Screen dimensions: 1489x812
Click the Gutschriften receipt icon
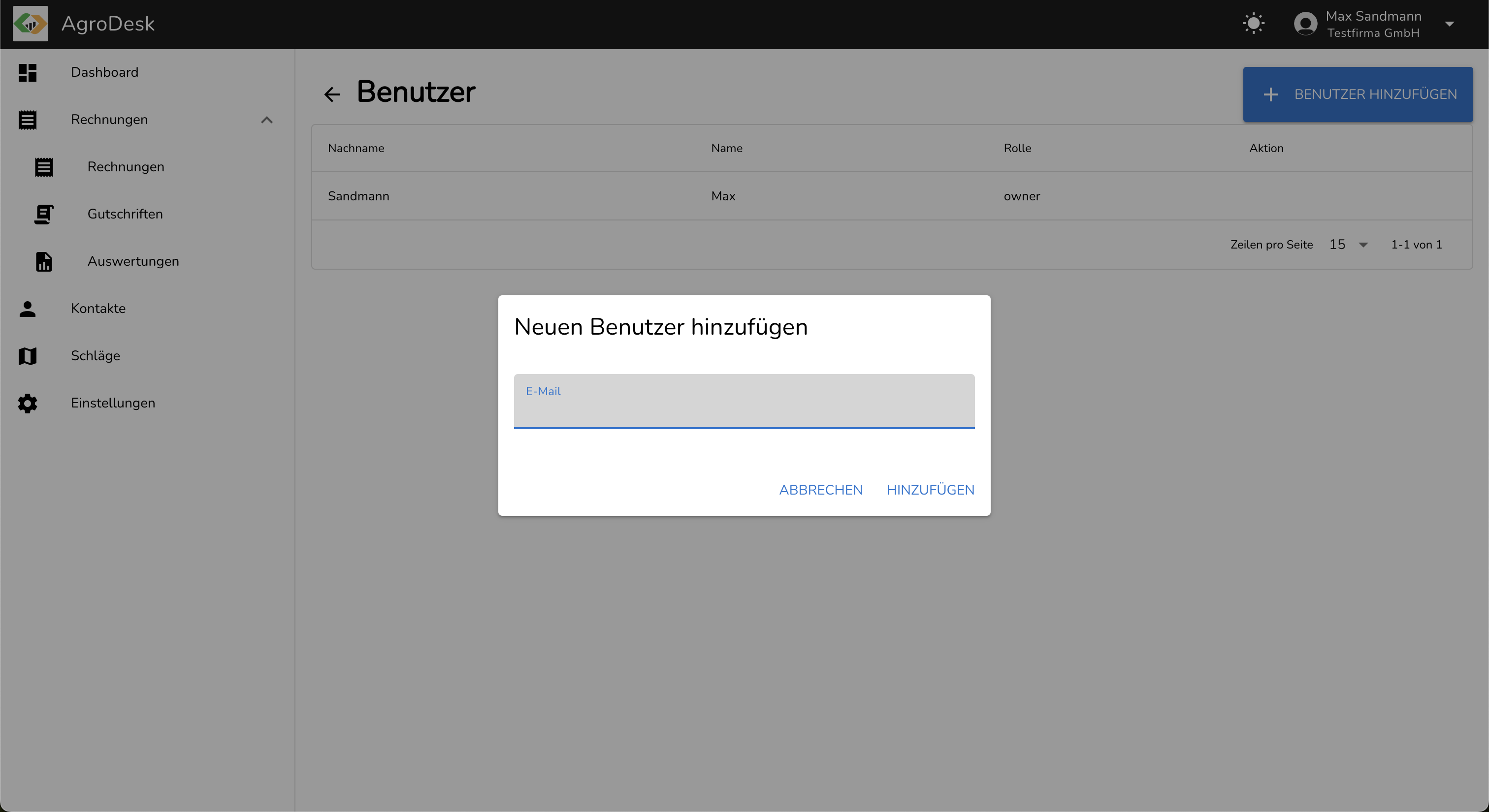pos(44,214)
